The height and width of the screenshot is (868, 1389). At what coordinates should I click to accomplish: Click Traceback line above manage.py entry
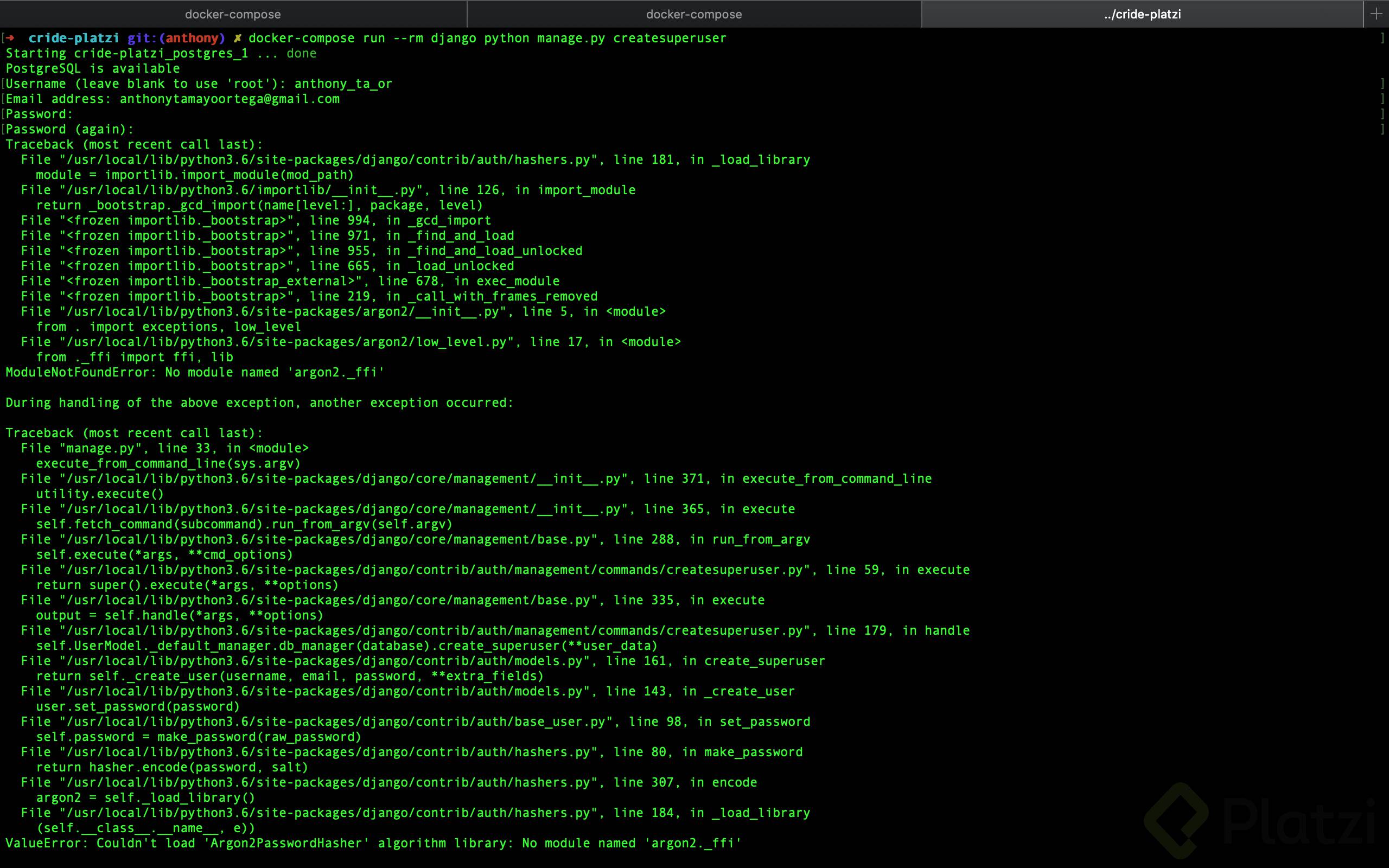coord(135,433)
